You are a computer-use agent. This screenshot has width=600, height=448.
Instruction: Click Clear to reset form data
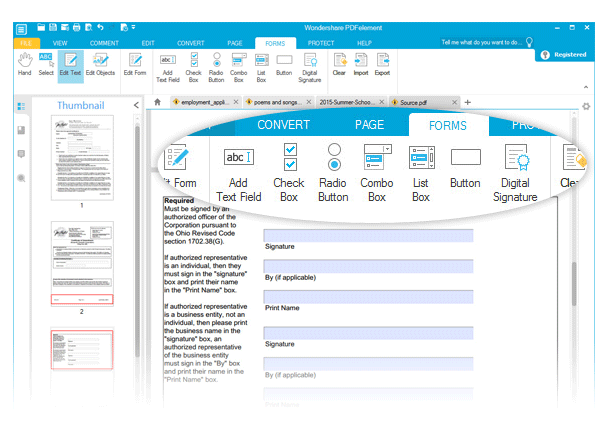point(339,64)
